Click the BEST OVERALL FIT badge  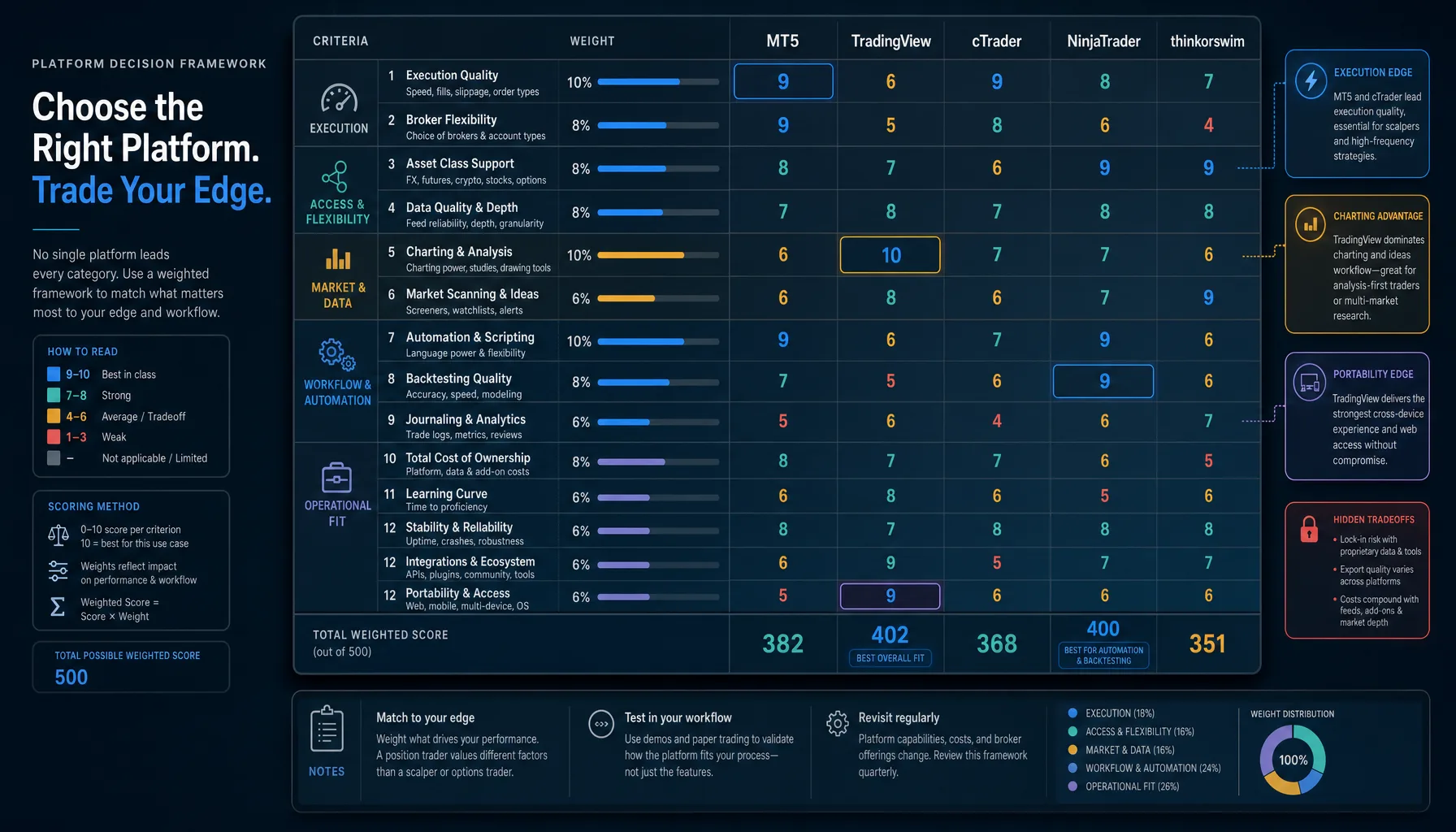(x=890, y=658)
